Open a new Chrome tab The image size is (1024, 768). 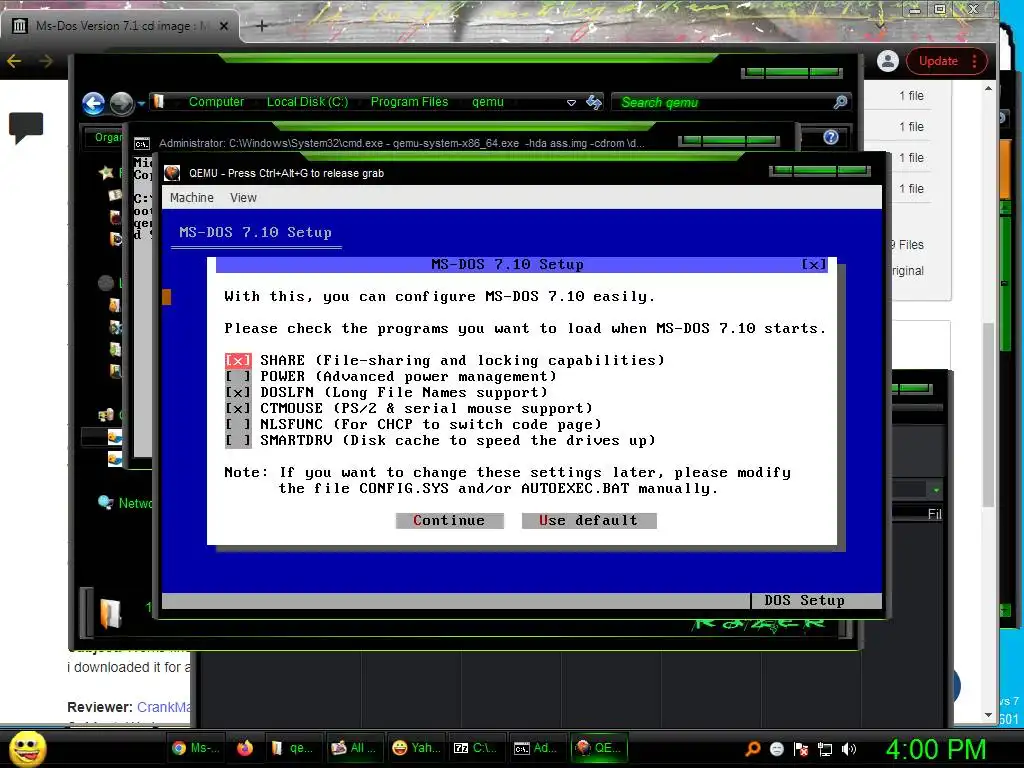(x=261, y=26)
